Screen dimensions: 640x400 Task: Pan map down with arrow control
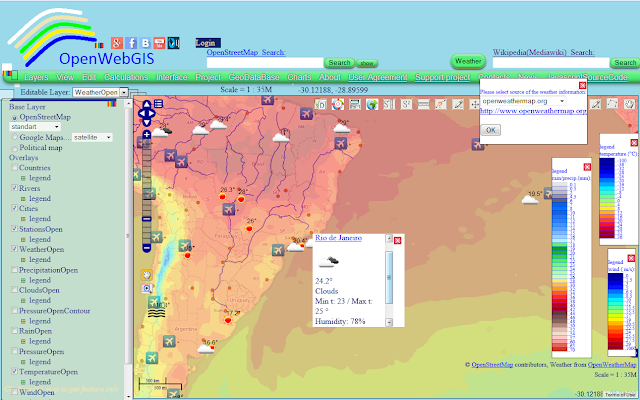(x=147, y=122)
